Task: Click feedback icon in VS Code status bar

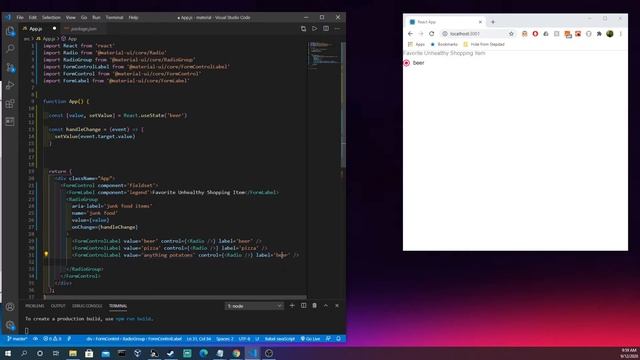Action: tap(329, 339)
